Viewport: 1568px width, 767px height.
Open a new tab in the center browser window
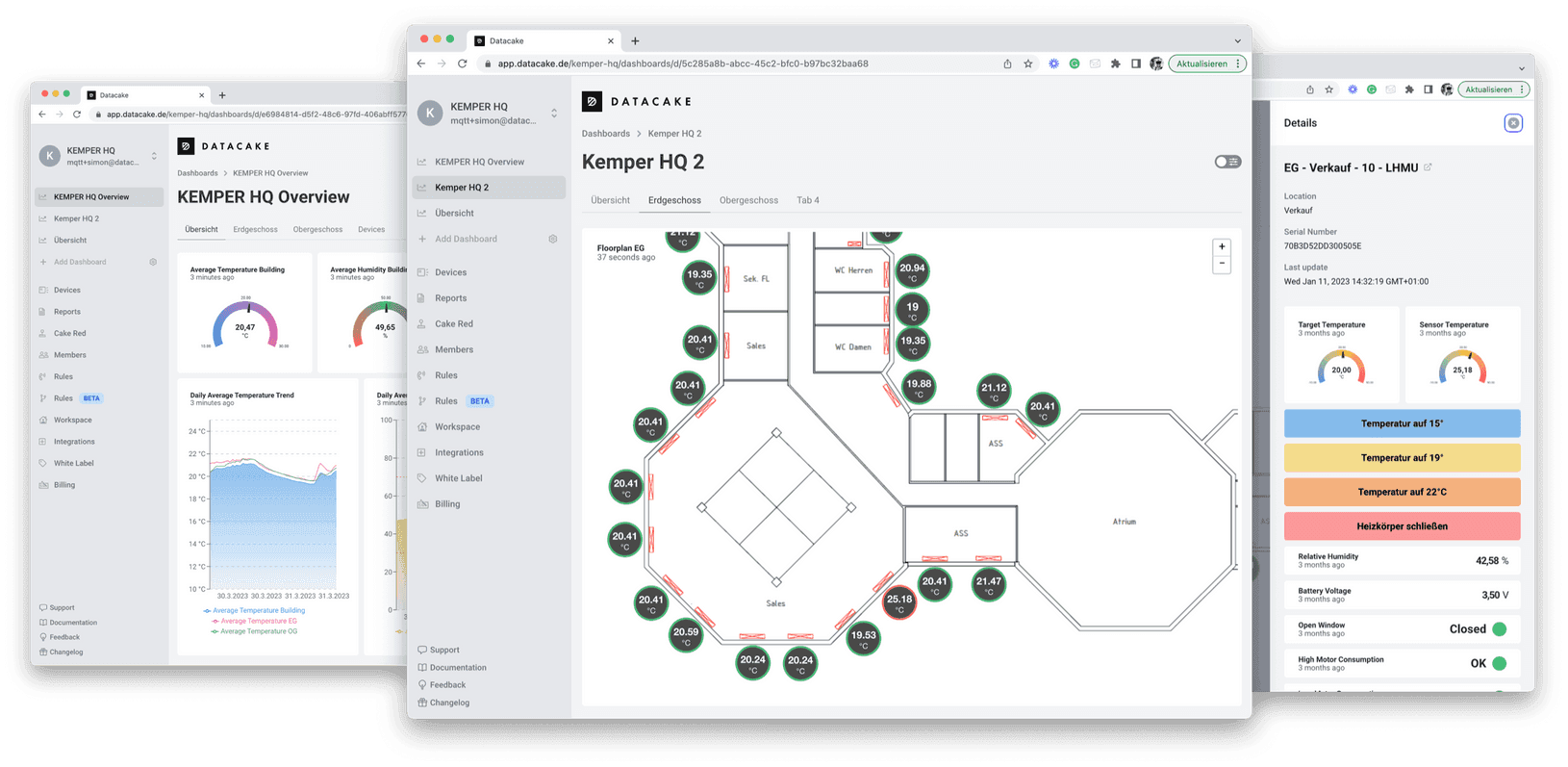(635, 41)
